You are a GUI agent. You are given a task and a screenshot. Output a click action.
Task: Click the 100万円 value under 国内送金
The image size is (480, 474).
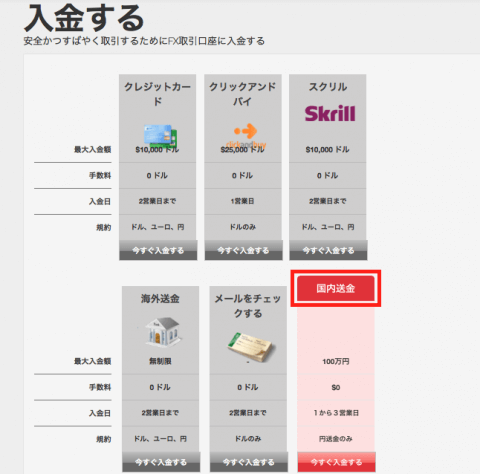[336, 361]
